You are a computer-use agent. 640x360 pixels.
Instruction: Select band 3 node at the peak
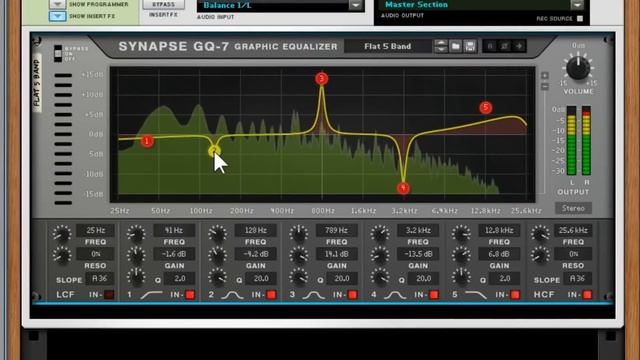point(322,78)
